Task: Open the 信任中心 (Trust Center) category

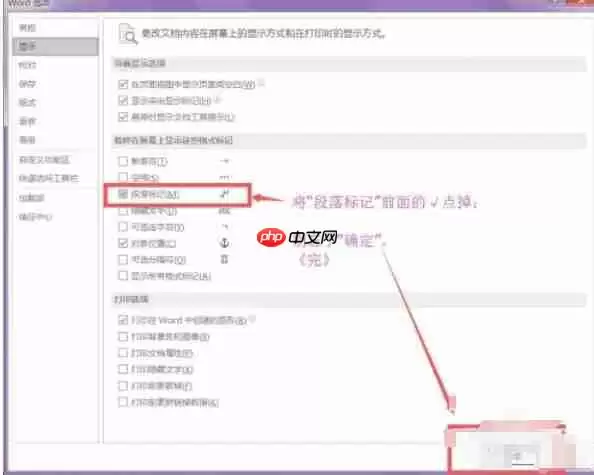Action: click(x=35, y=217)
